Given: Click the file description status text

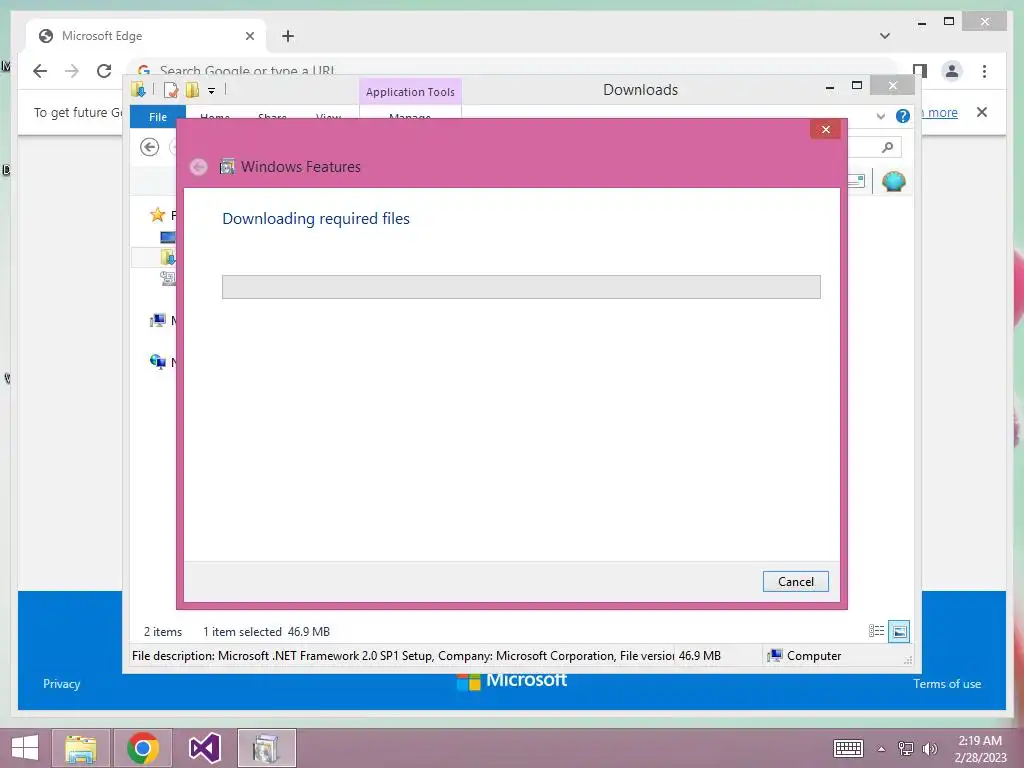Looking at the screenshot, I should [403, 656].
